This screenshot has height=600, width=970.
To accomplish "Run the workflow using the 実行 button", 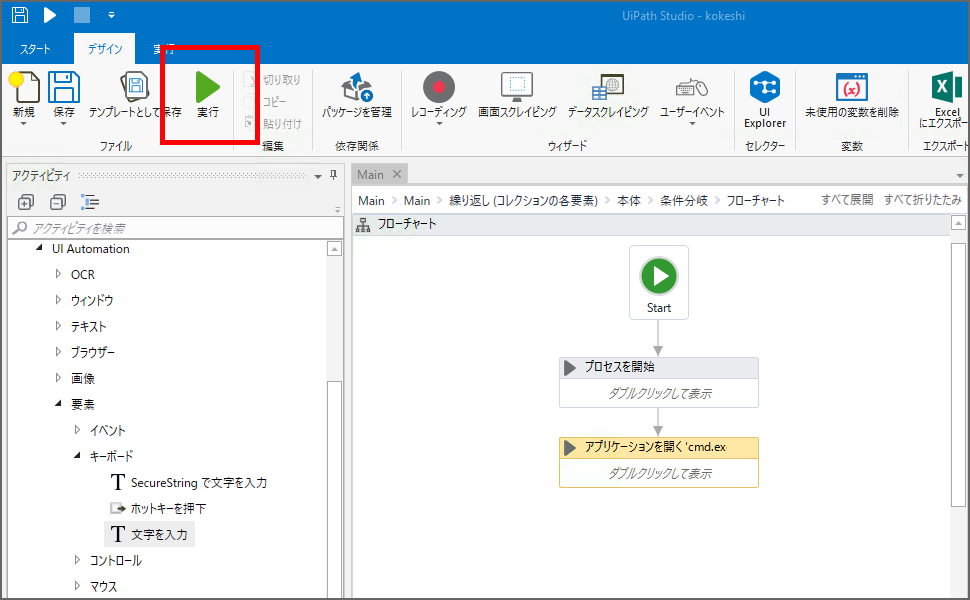I will (207, 97).
